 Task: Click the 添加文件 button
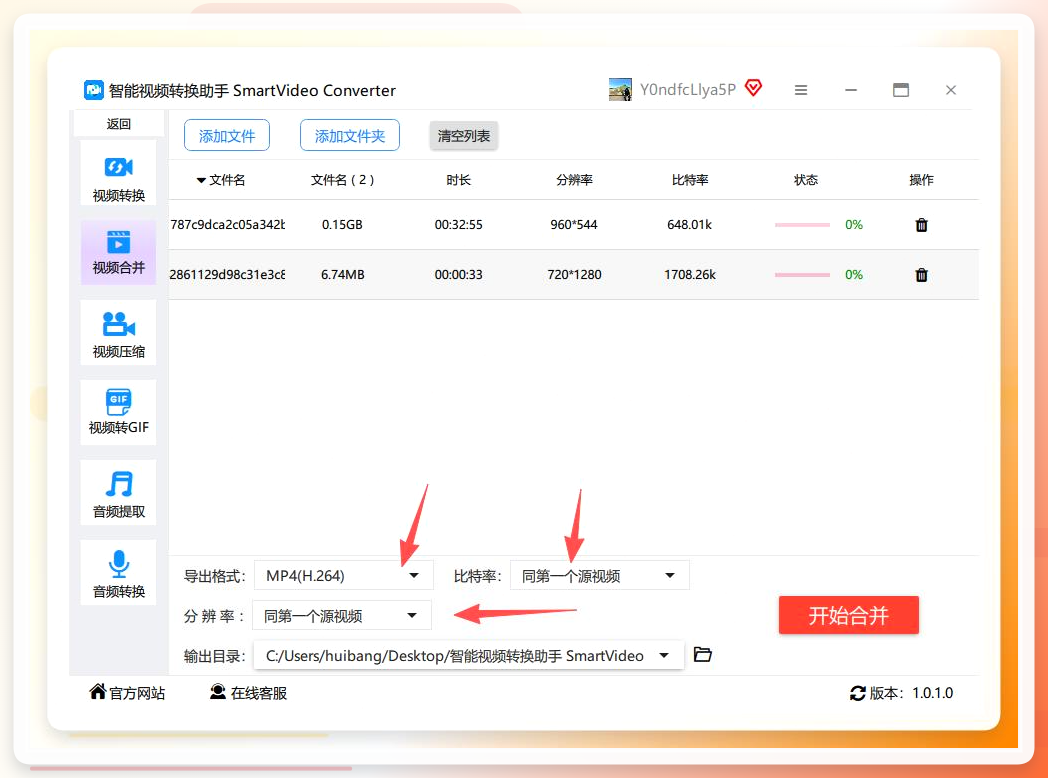(227, 136)
